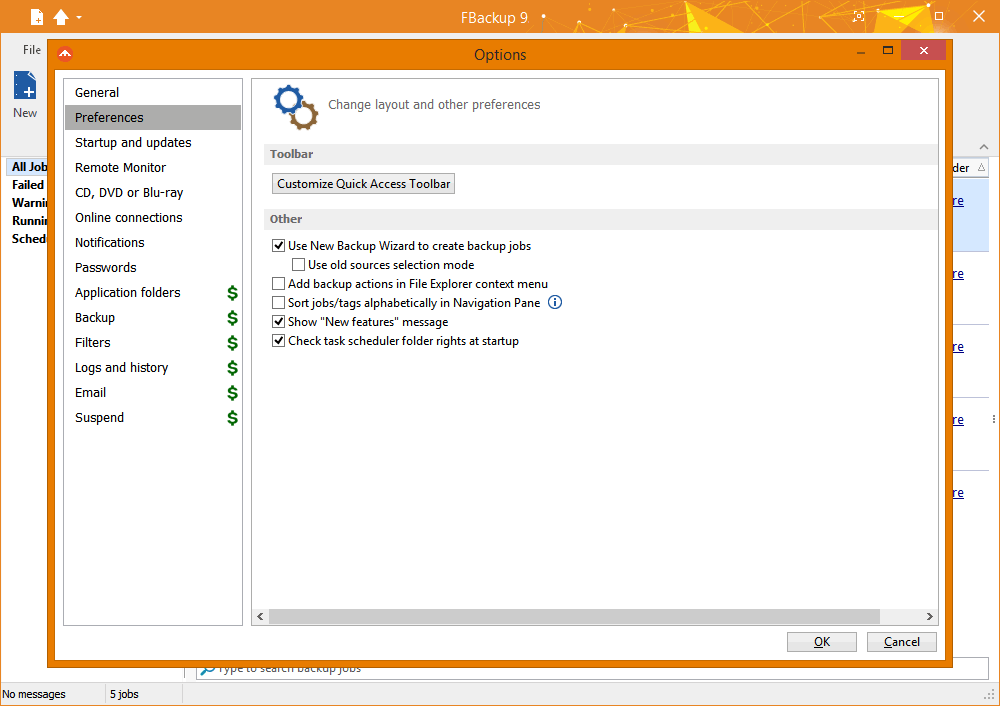
Task: Select Failed in the navigation pane
Action: tap(27, 184)
